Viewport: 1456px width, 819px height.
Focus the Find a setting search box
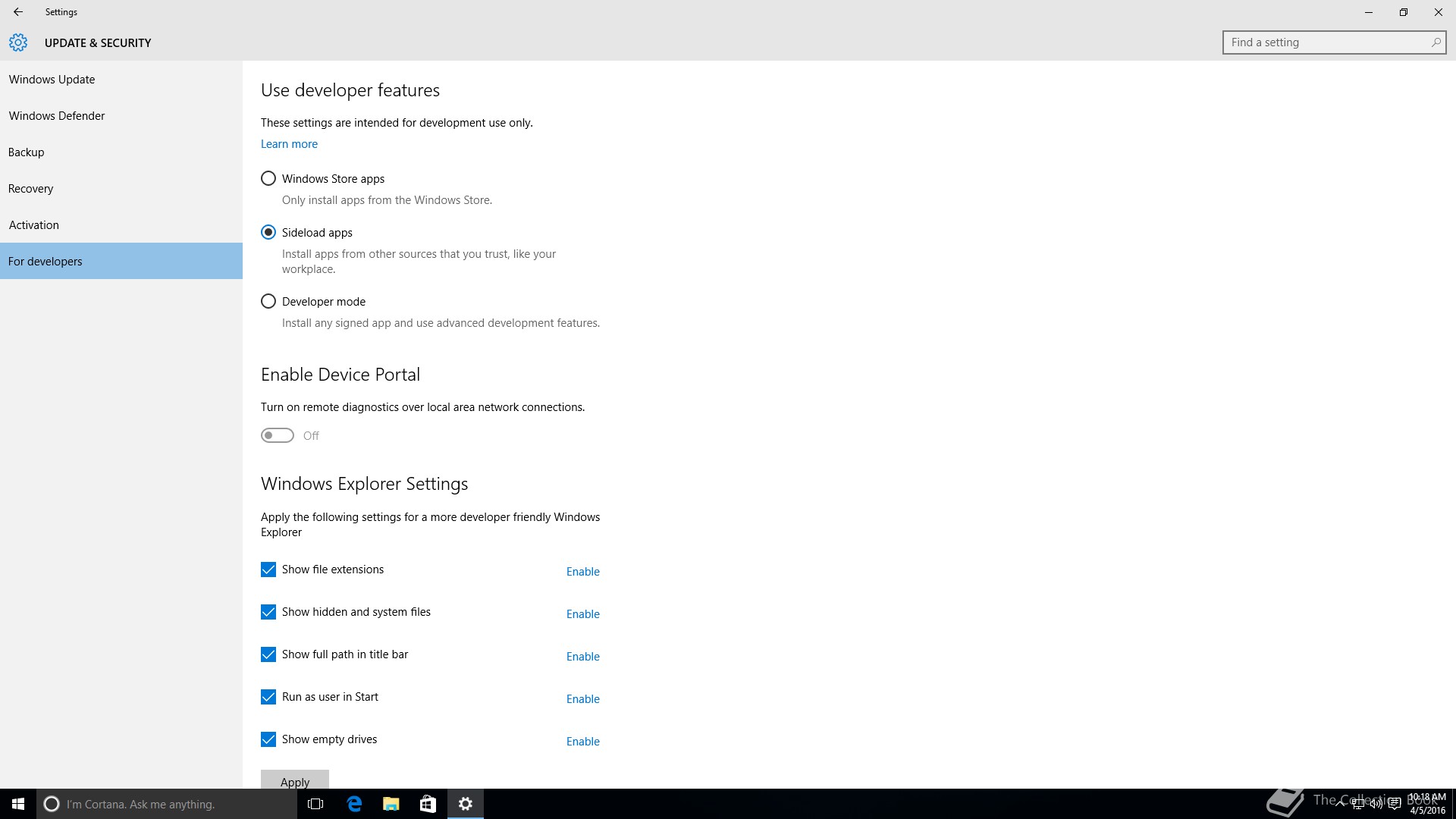pos(1334,42)
